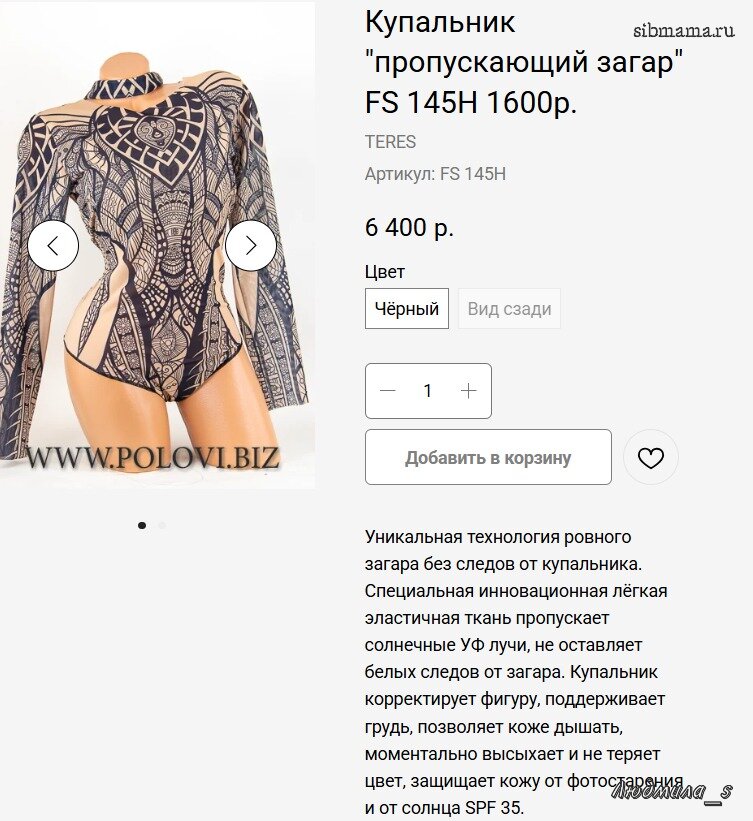Click the Артикул FS 145H text
The height and width of the screenshot is (821, 753).
436,174
